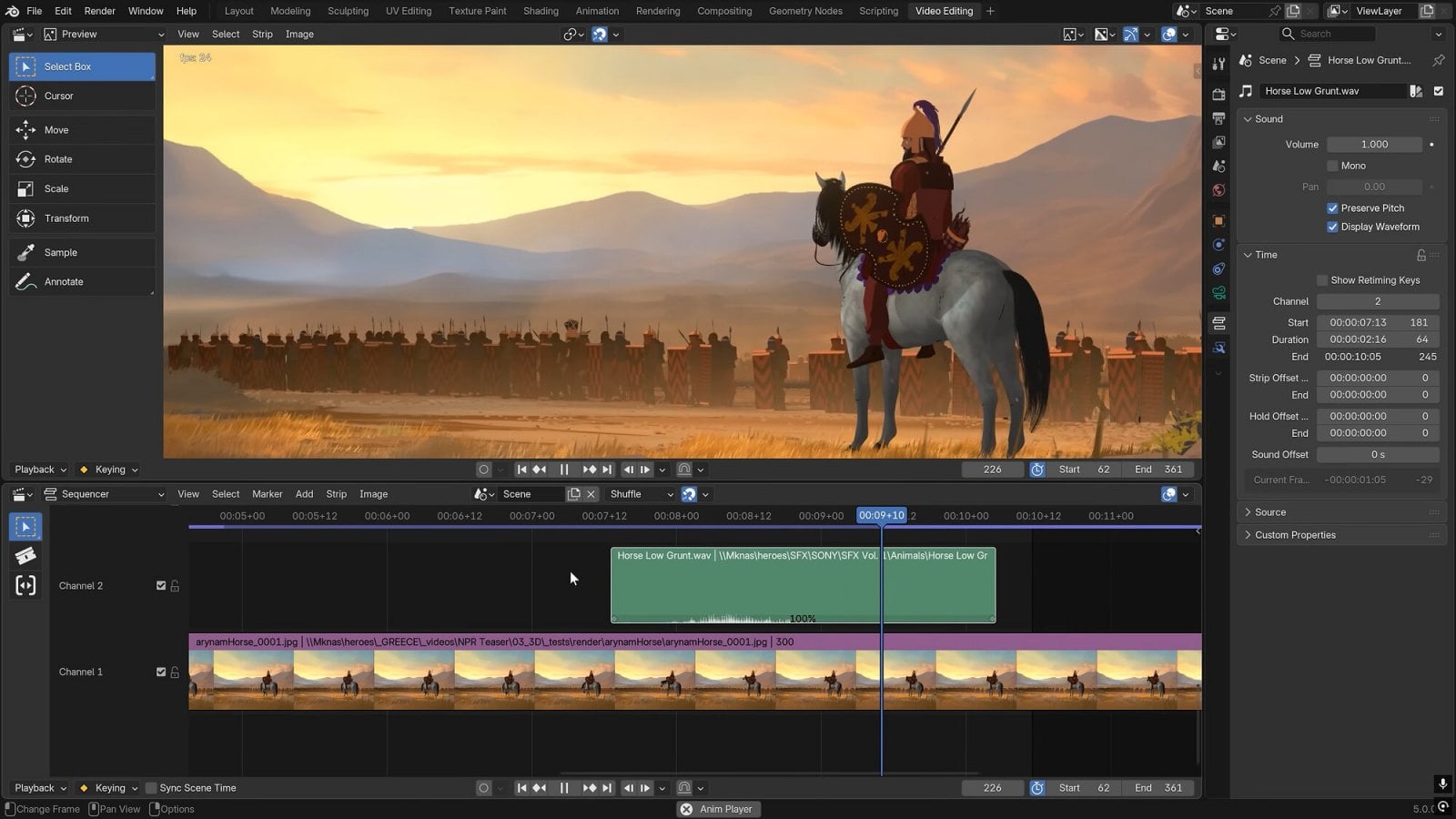Expand the Source panel

pyautogui.click(x=1270, y=512)
